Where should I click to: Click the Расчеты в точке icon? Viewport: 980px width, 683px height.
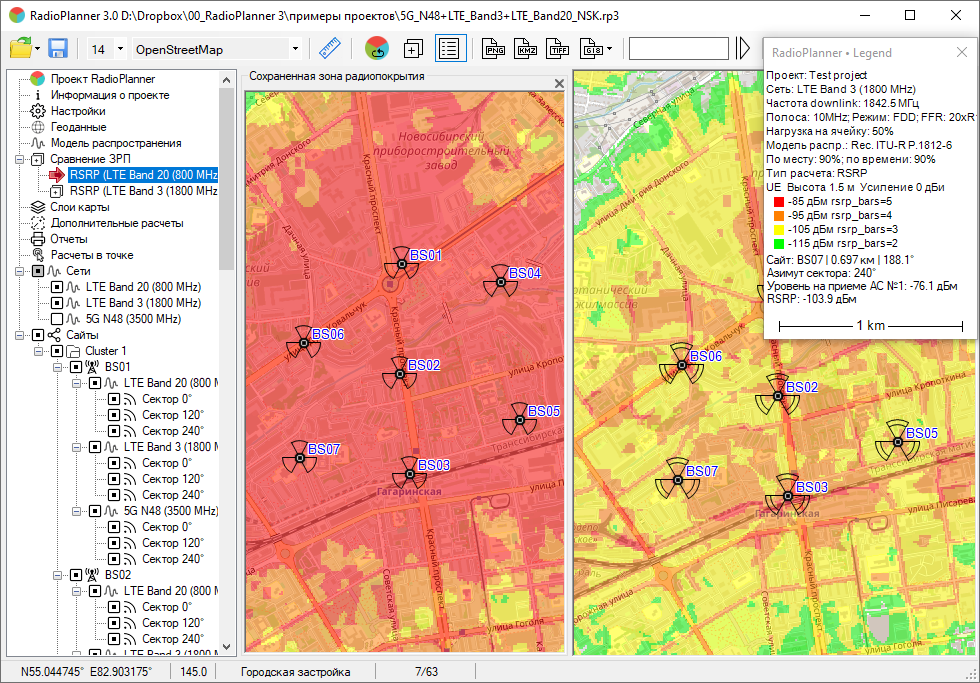tap(38, 255)
